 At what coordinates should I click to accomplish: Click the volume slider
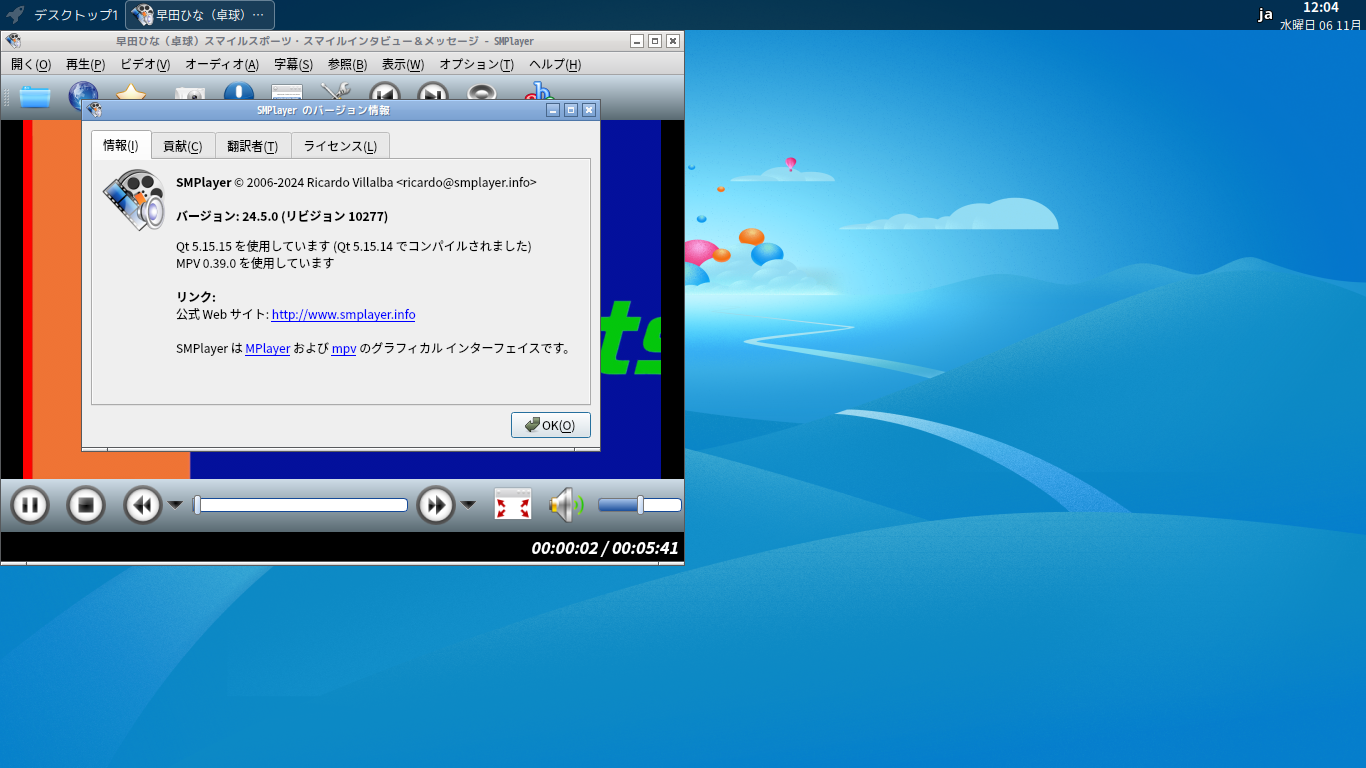click(x=640, y=505)
